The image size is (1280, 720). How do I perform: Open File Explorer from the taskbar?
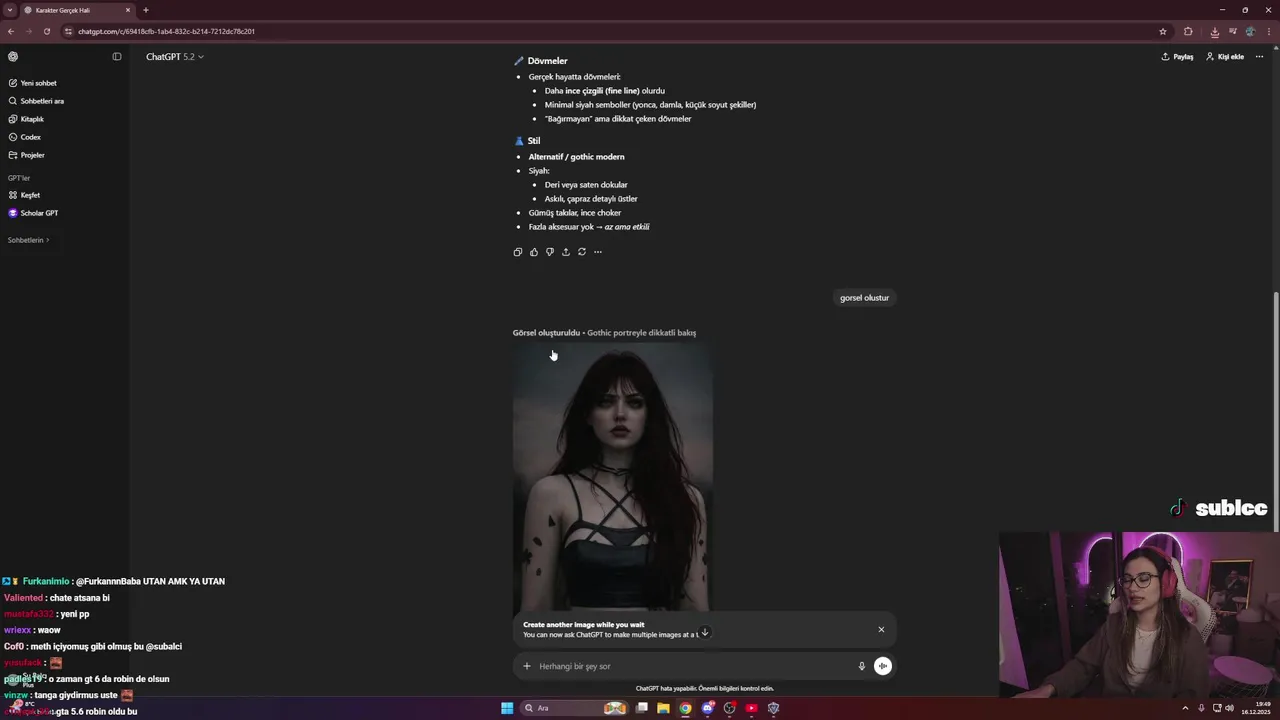[x=663, y=708]
